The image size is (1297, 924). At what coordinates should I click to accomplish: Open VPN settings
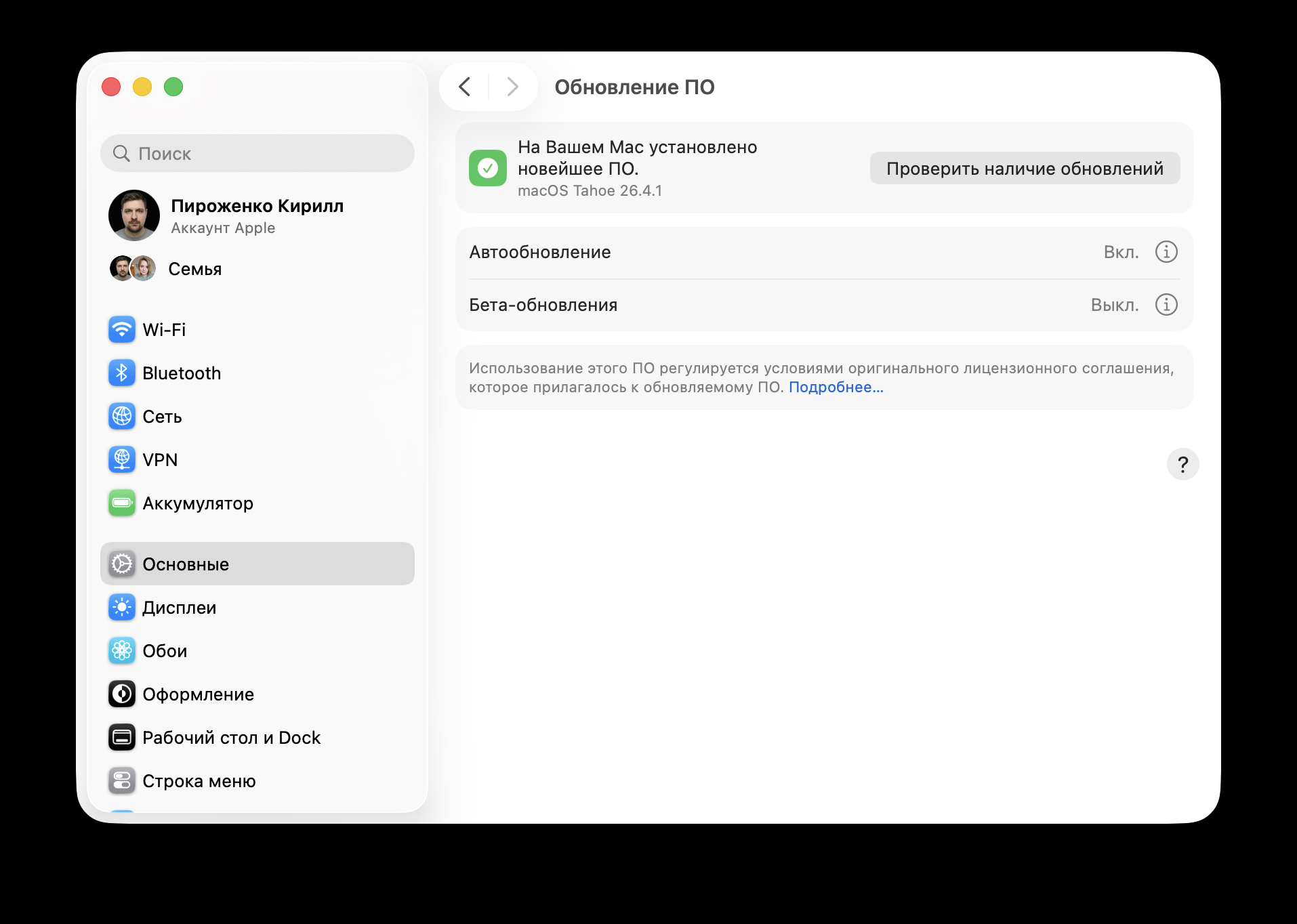click(x=160, y=459)
